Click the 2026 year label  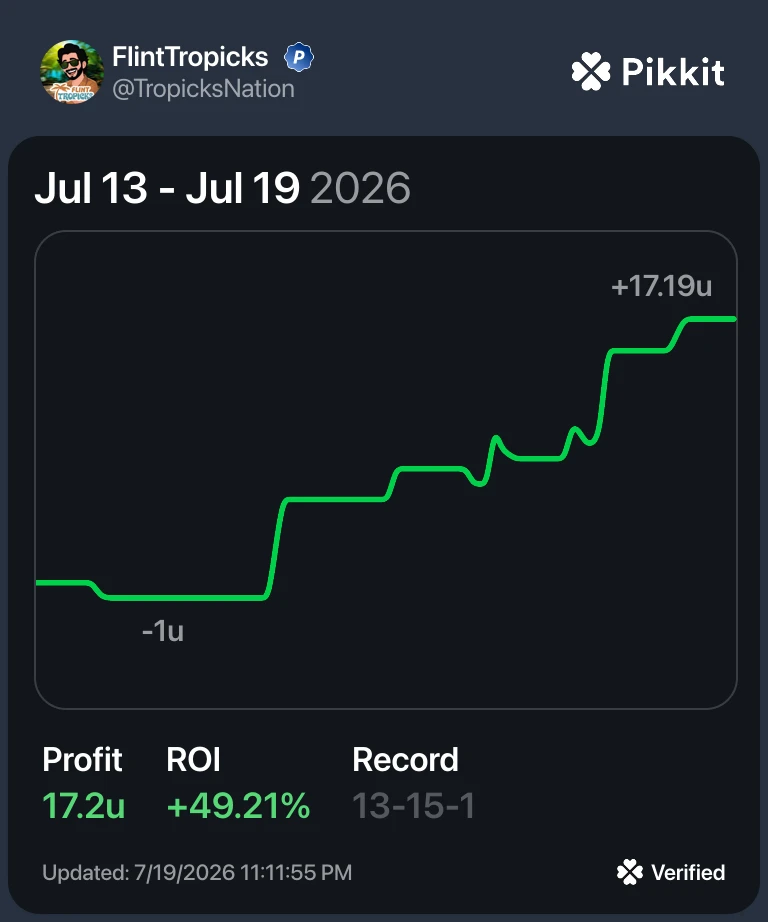[x=360, y=188]
